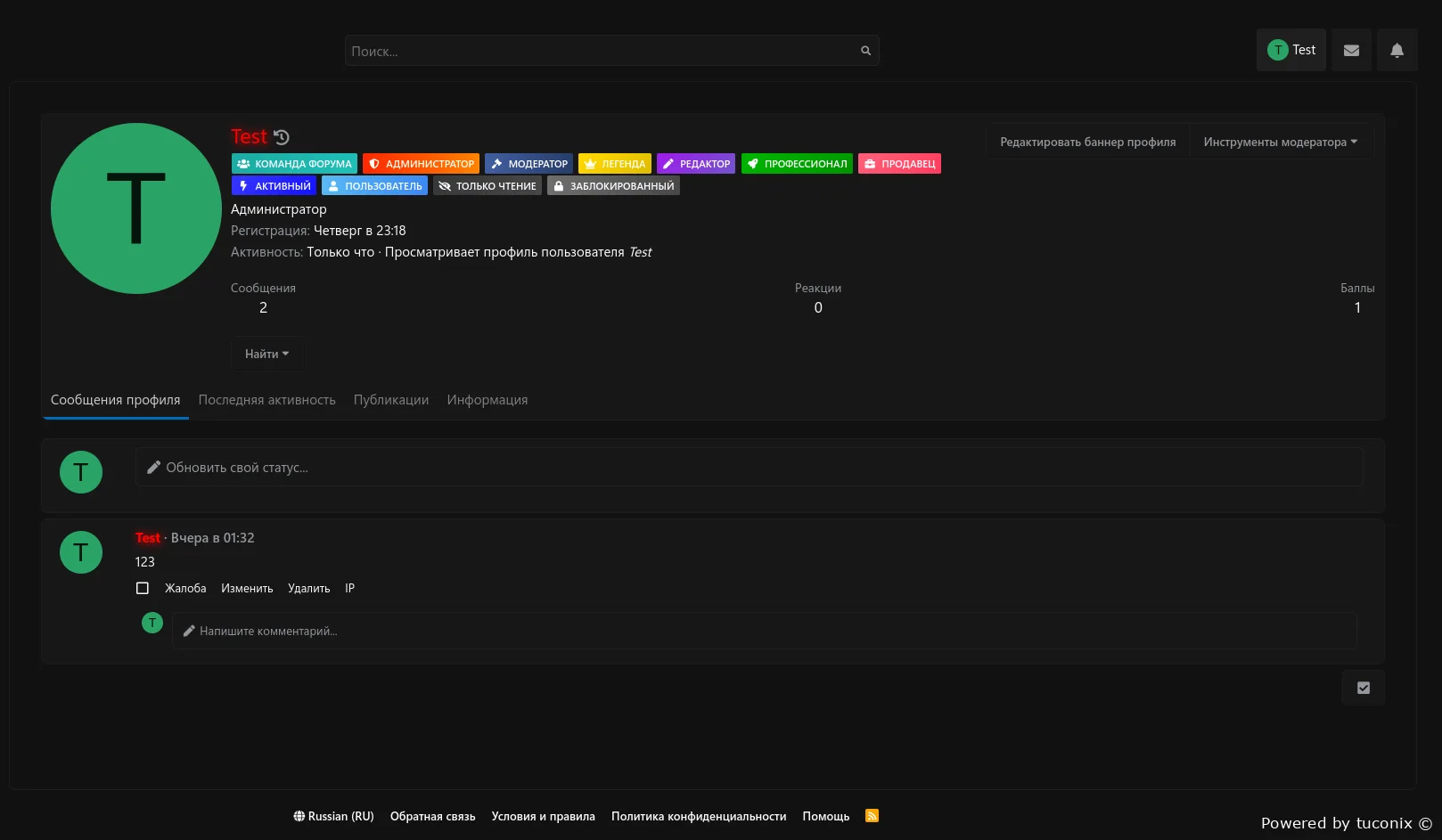
Task: Open the Информация tab
Action: pos(487,400)
